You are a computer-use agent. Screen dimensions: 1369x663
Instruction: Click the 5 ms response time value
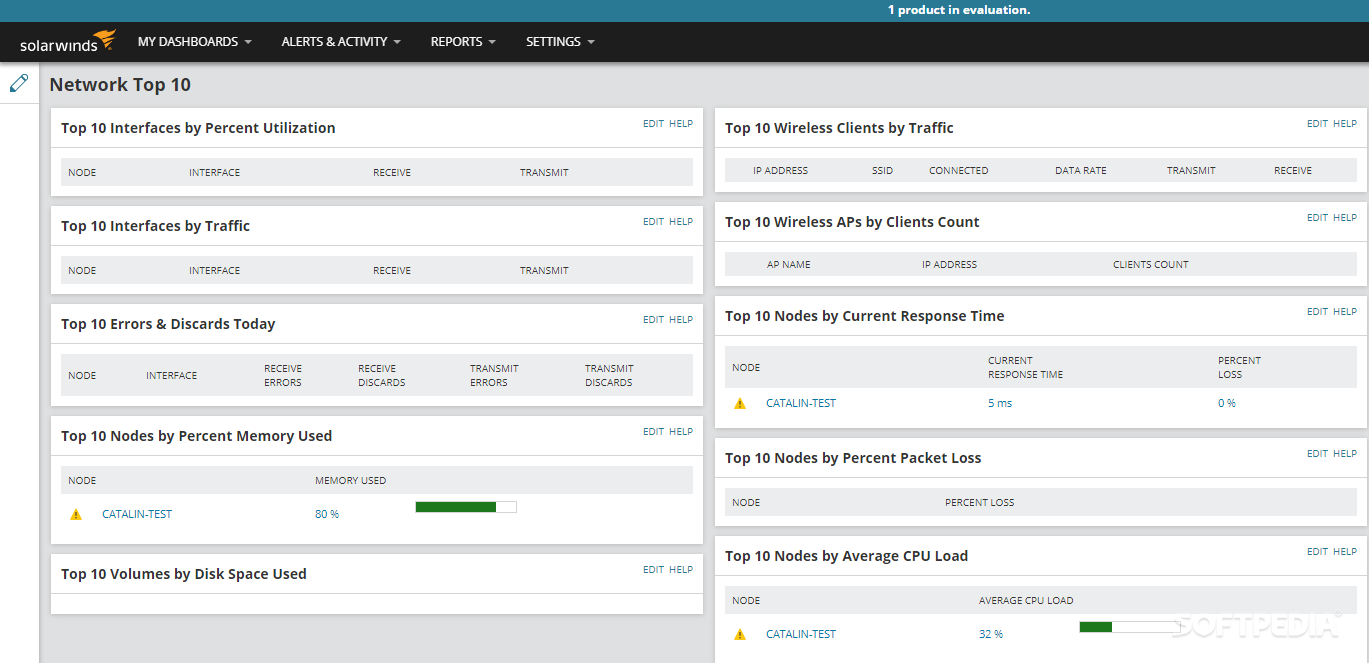(1000, 403)
